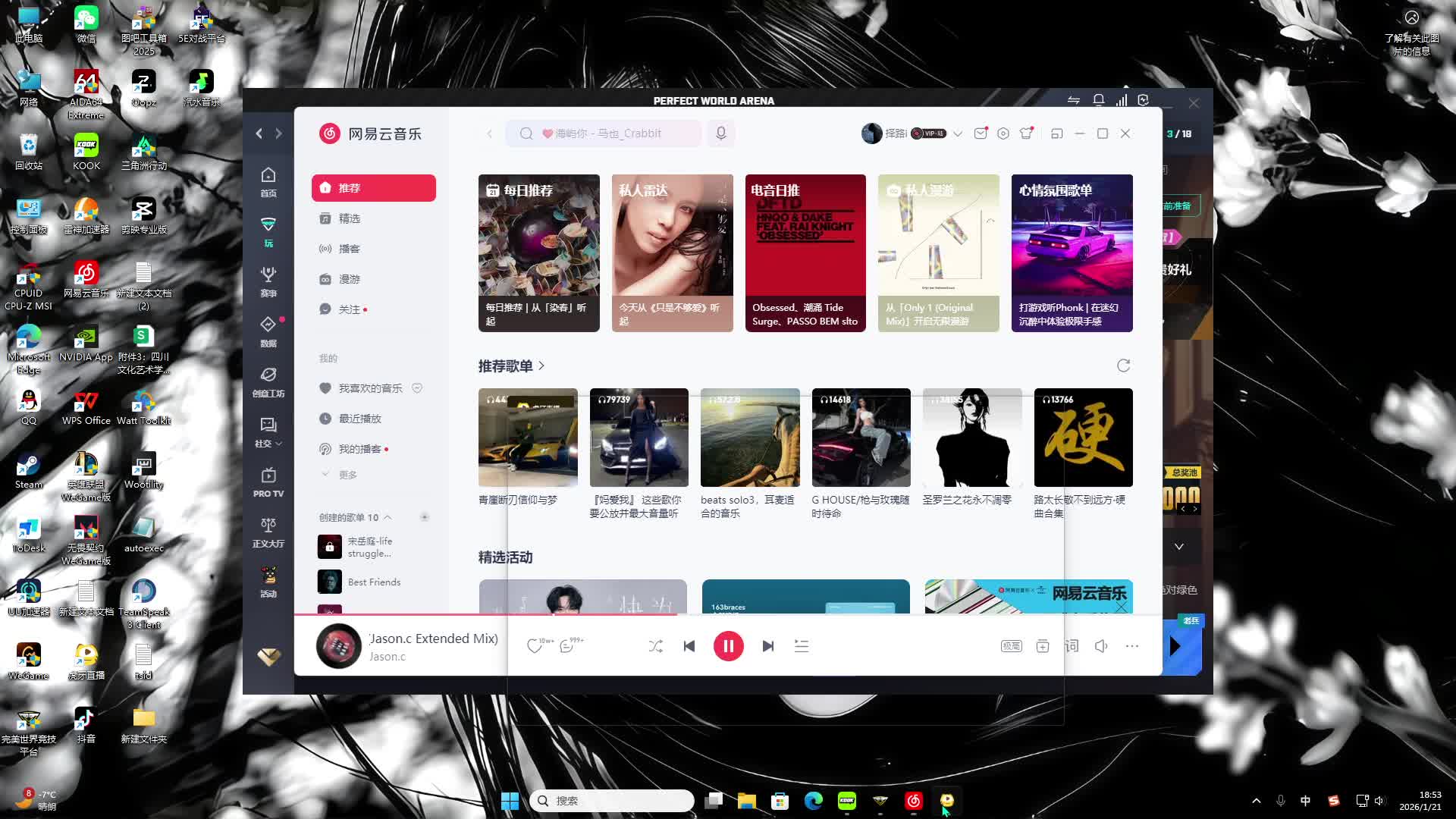Image resolution: width=1456 pixels, height=819 pixels.
Task: Like the current song with the heart icon
Action: [534, 646]
